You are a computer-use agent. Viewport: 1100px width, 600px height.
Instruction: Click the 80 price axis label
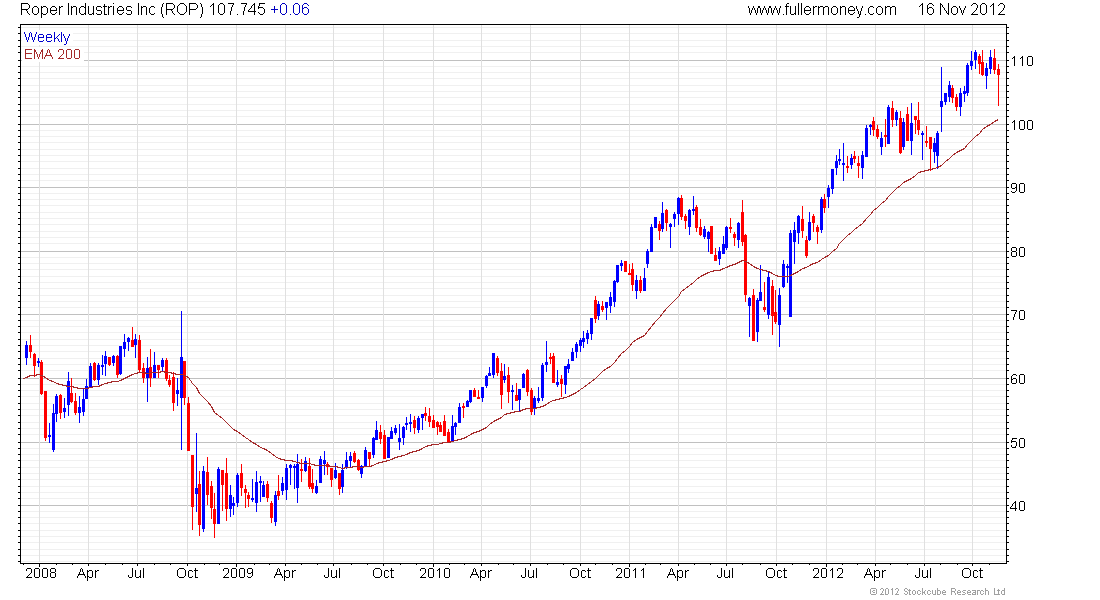coord(1018,252)
